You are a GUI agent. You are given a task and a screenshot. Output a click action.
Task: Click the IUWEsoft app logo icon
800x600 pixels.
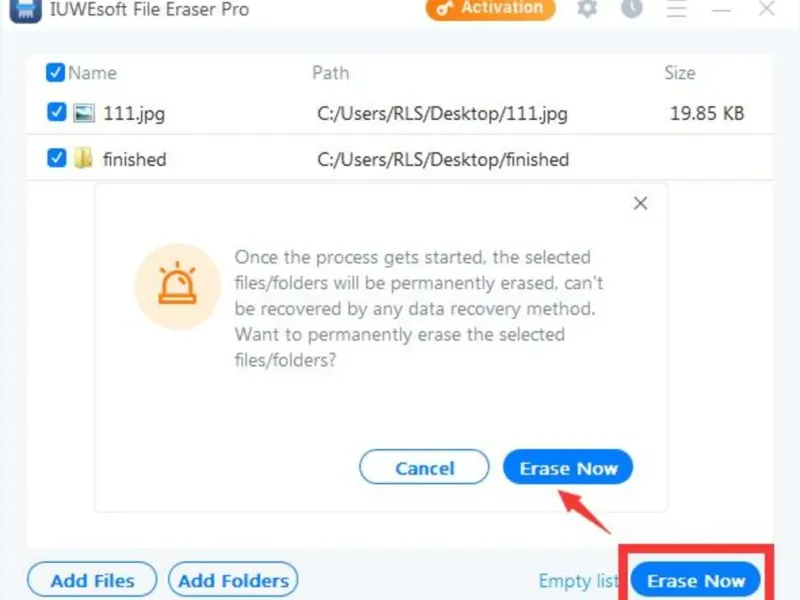26,10
